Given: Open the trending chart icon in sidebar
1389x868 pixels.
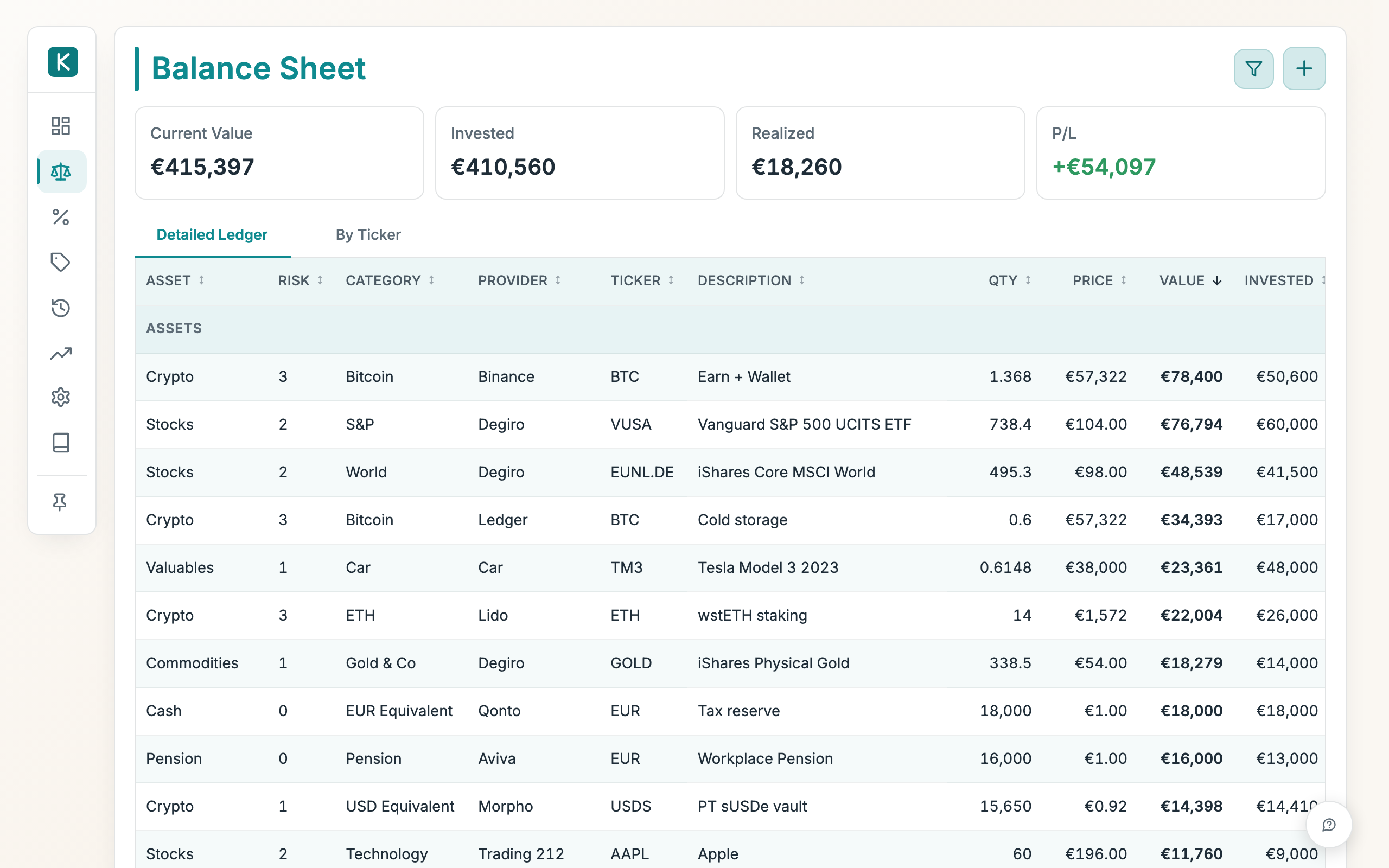Looking at the screenshot, I should [61, 353].
